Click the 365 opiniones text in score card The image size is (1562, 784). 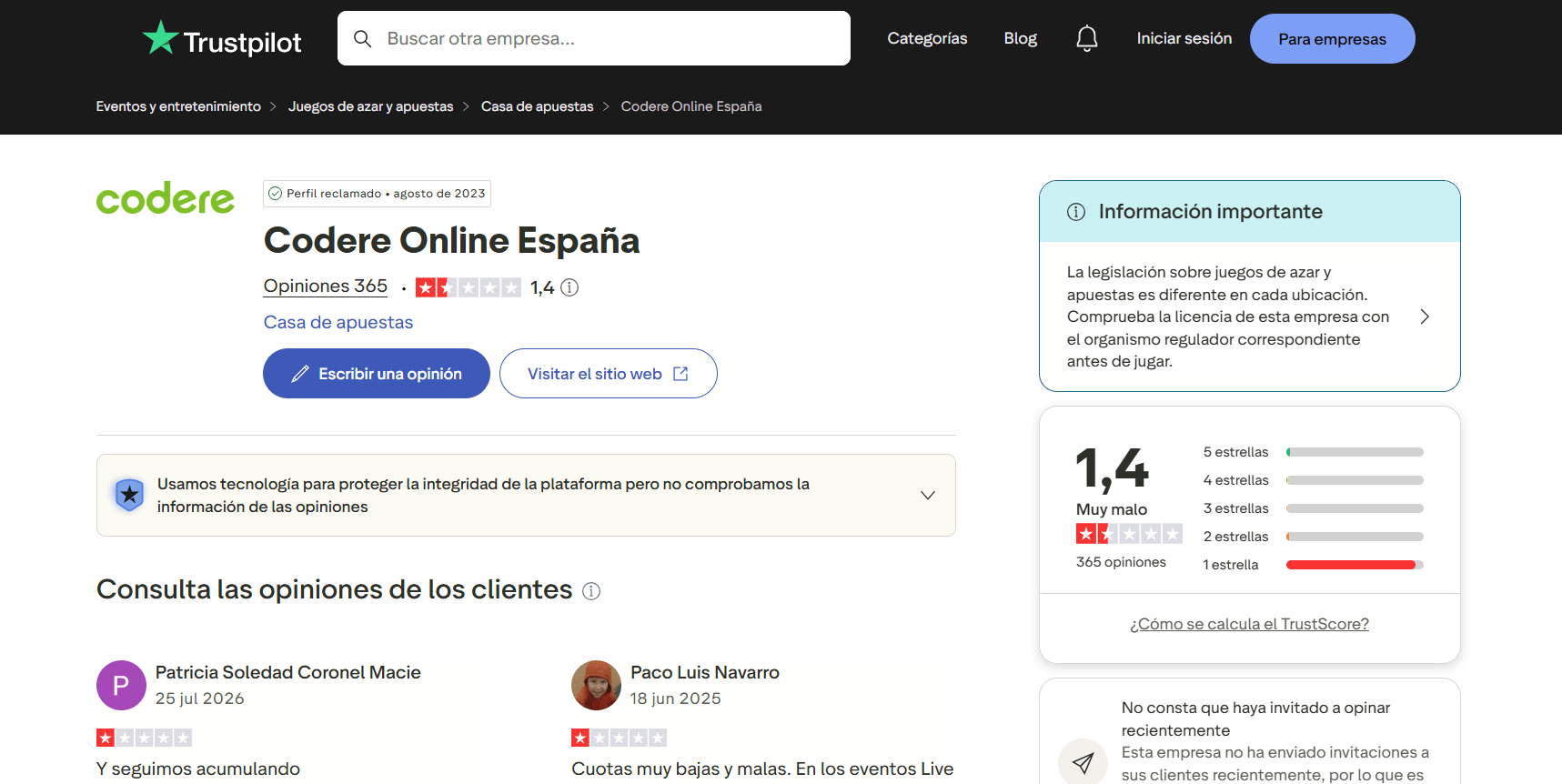pyautogui.click(x=1121, y=562)
